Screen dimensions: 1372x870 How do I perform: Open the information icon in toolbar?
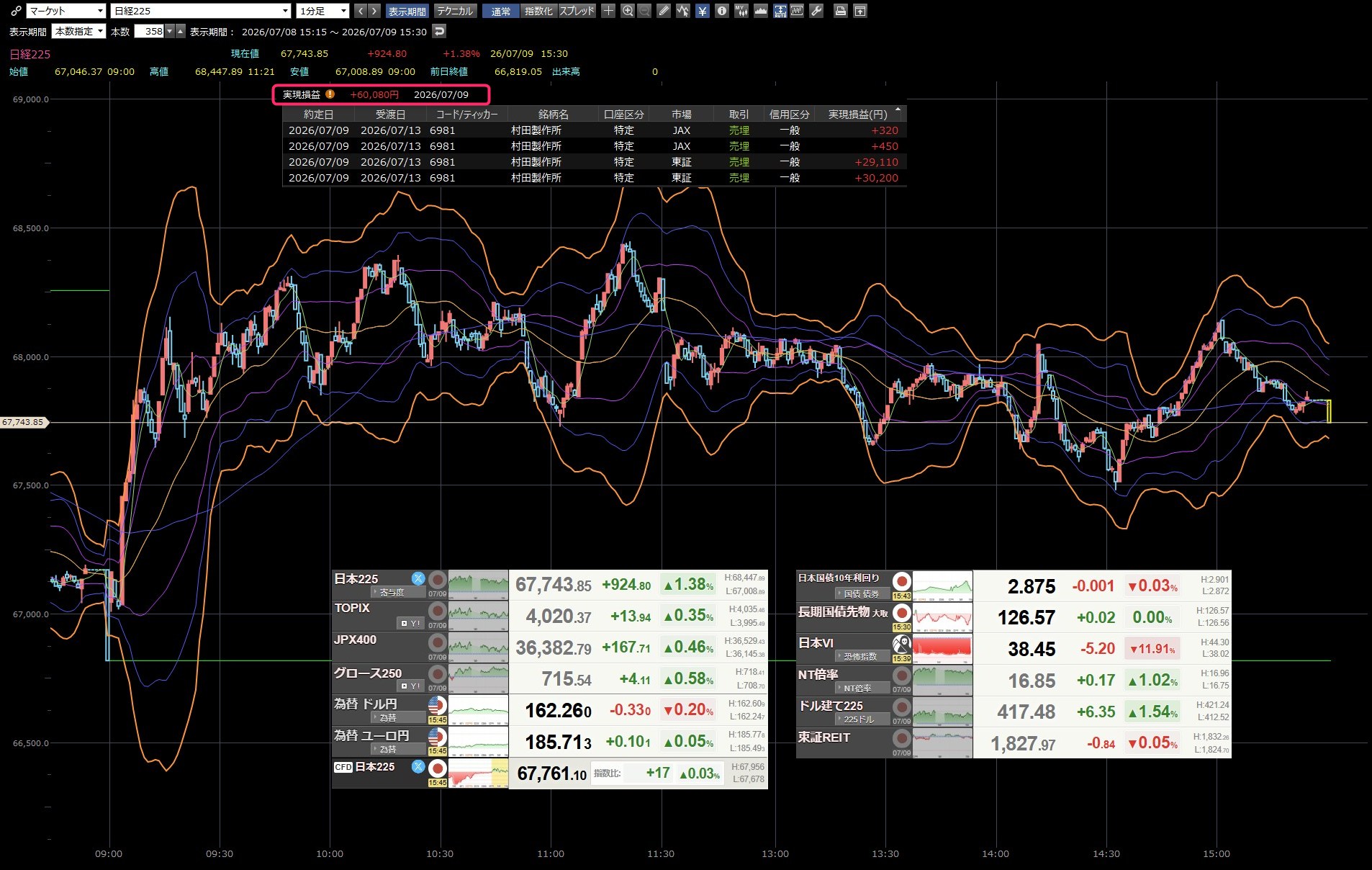coord(721,11)
